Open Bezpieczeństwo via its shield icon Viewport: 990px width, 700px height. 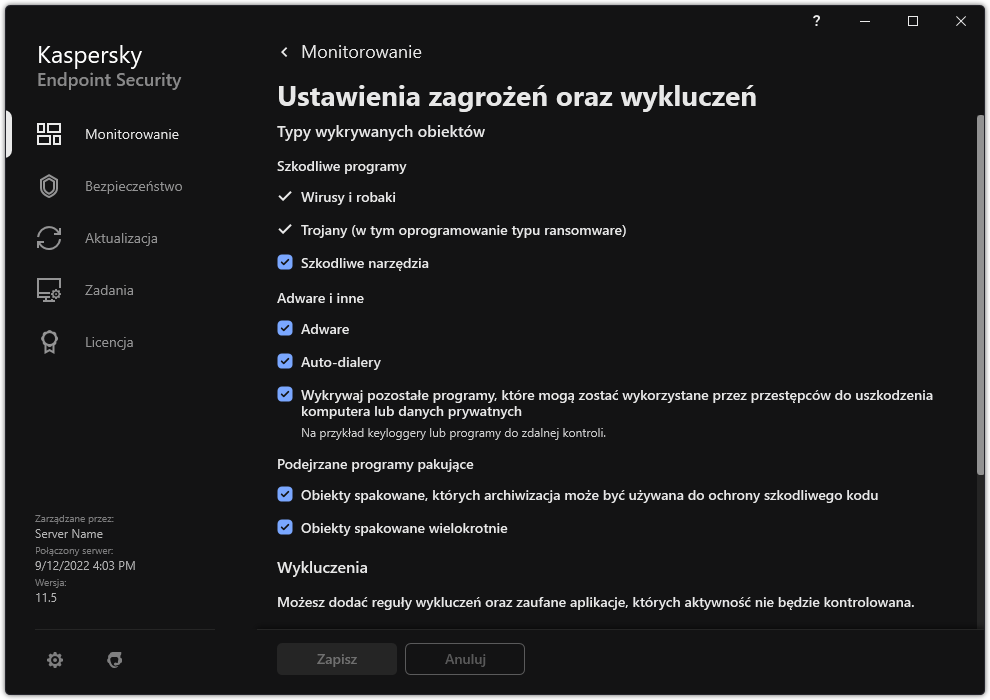pyautogui.click(x=48, y=186)
